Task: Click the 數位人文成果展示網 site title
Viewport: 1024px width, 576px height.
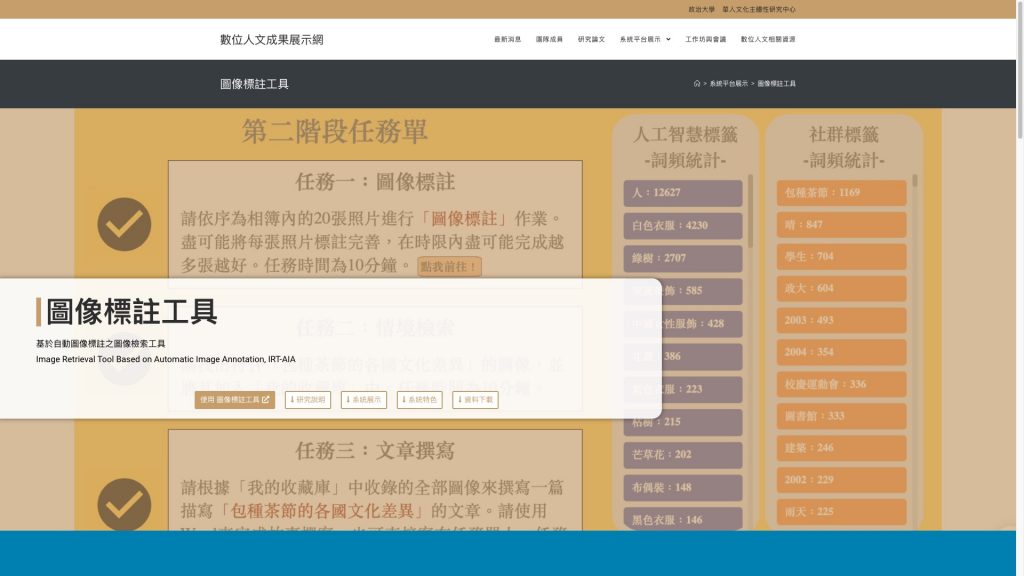Action: pos(272,40)
